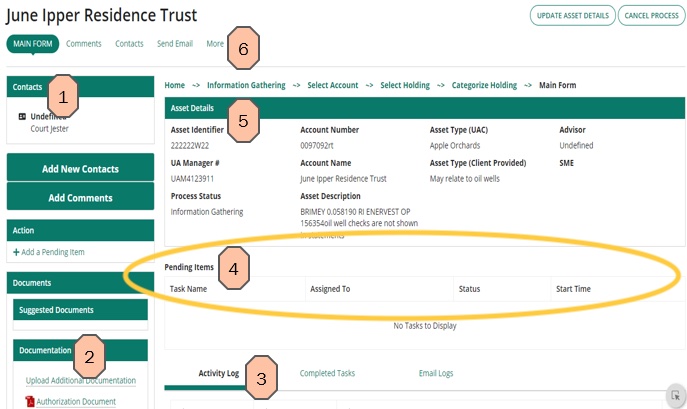Click callout number 5 on Asset Details
This screenshot has height=409, width=687.
pos(243,120)
